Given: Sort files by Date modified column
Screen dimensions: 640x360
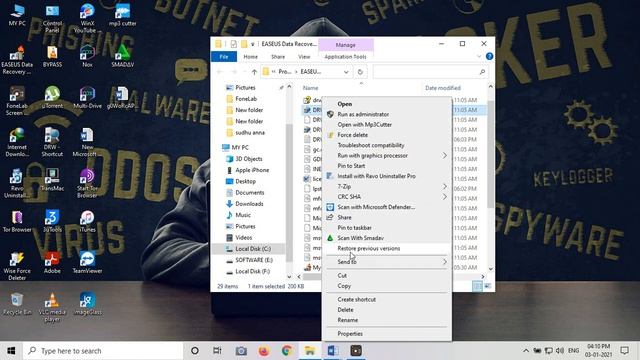Looking at the screenshot, I should pyautogui.click(x=442, y=88).
